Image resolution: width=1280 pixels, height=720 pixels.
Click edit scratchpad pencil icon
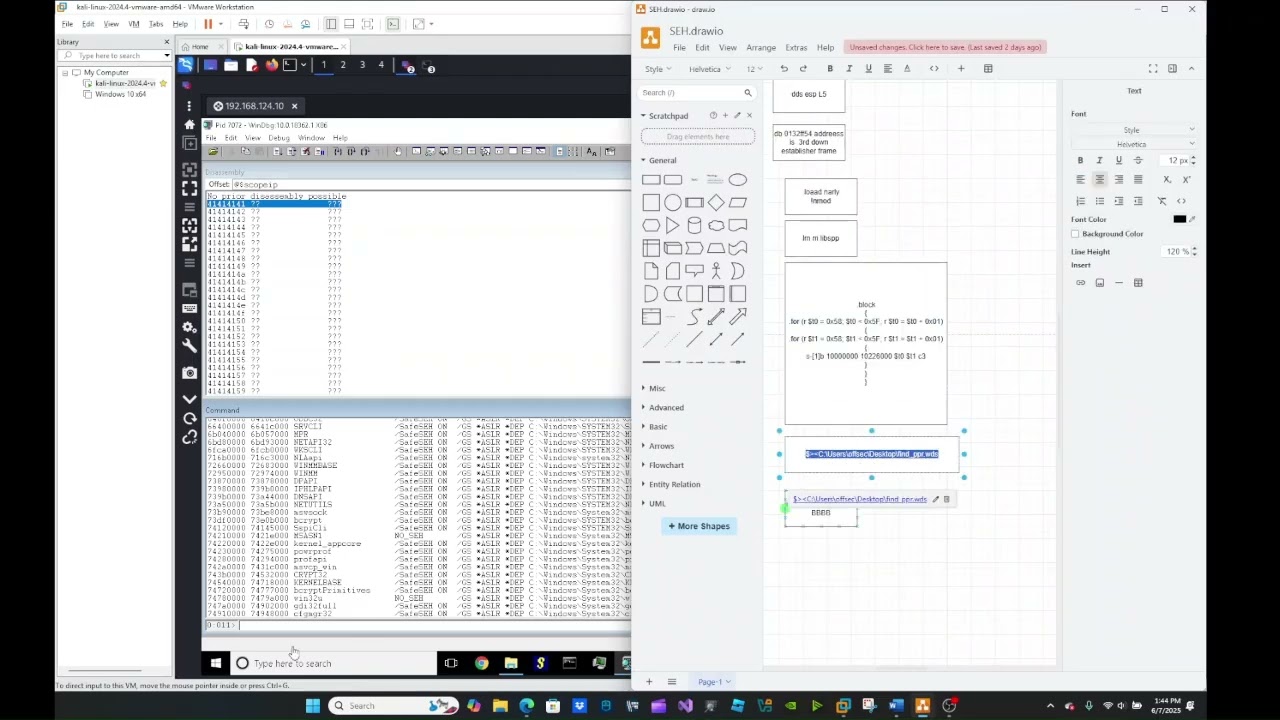coord(737,116)
